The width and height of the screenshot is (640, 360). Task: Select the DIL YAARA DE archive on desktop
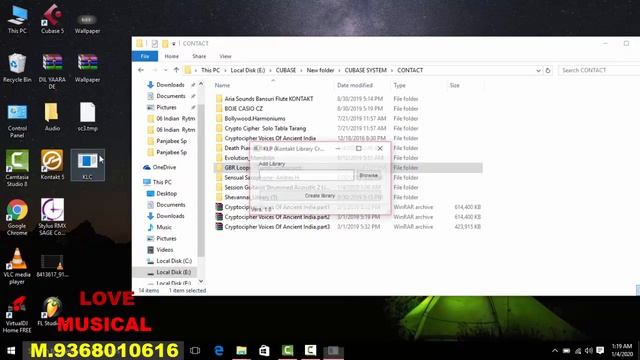(x=52, y=71)
